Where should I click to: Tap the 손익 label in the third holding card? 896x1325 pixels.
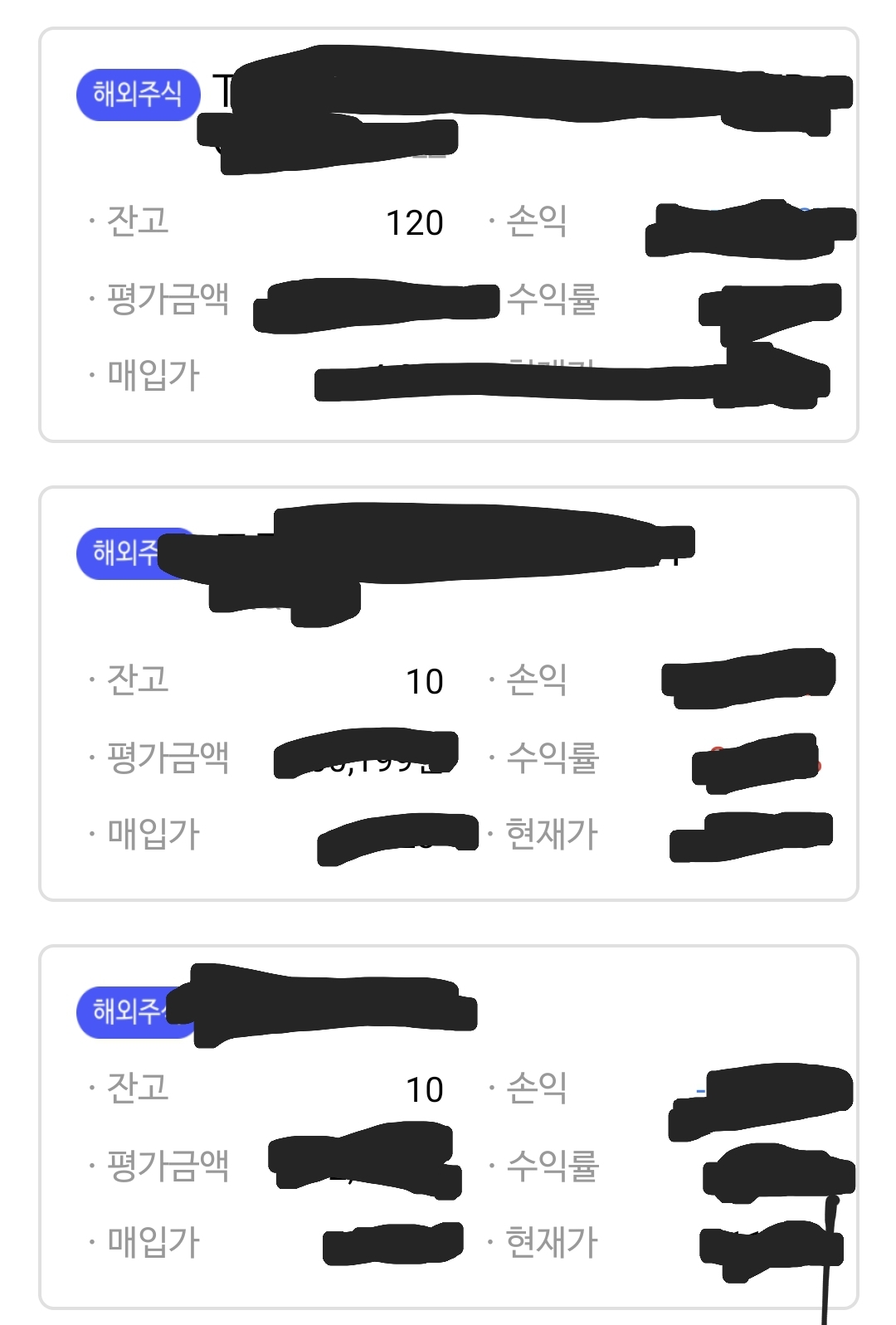[x=537, y=1088]
